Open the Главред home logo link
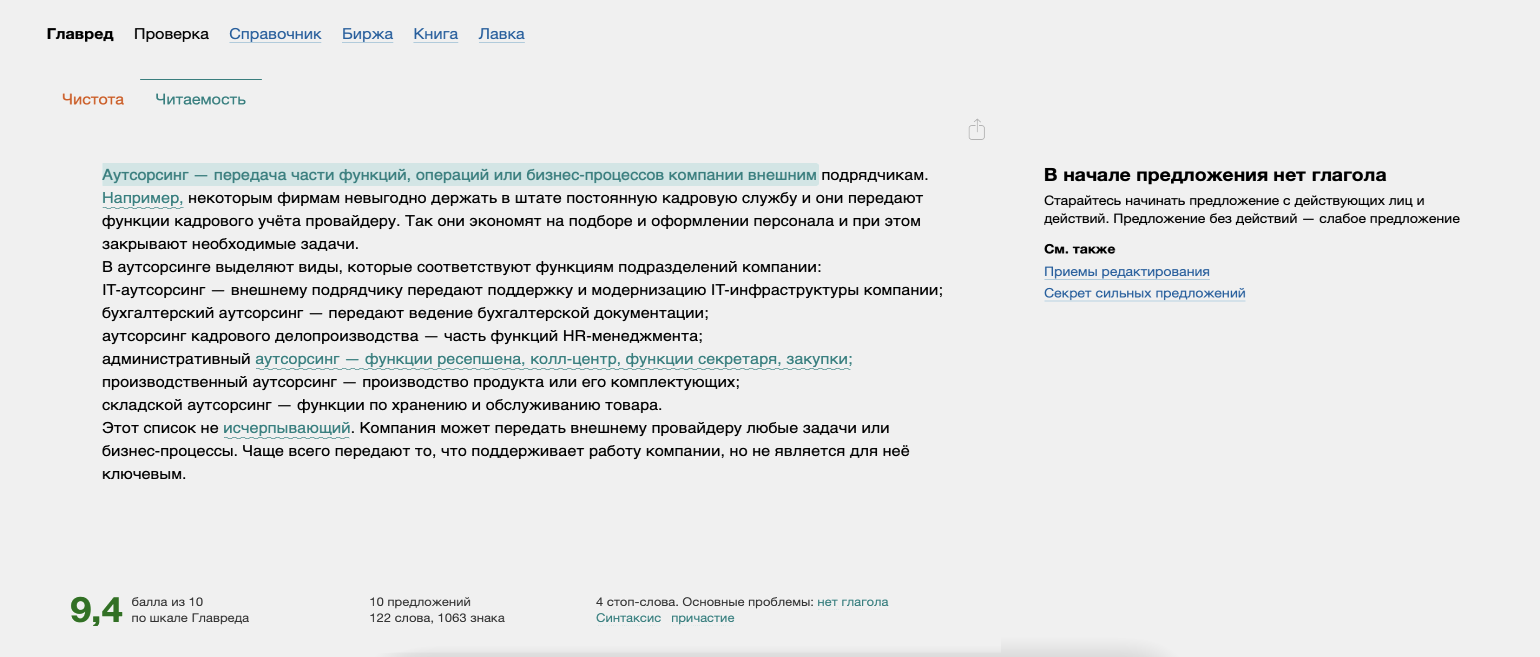This screenshot has width=1540, height=657. click(x=80, y=34)
